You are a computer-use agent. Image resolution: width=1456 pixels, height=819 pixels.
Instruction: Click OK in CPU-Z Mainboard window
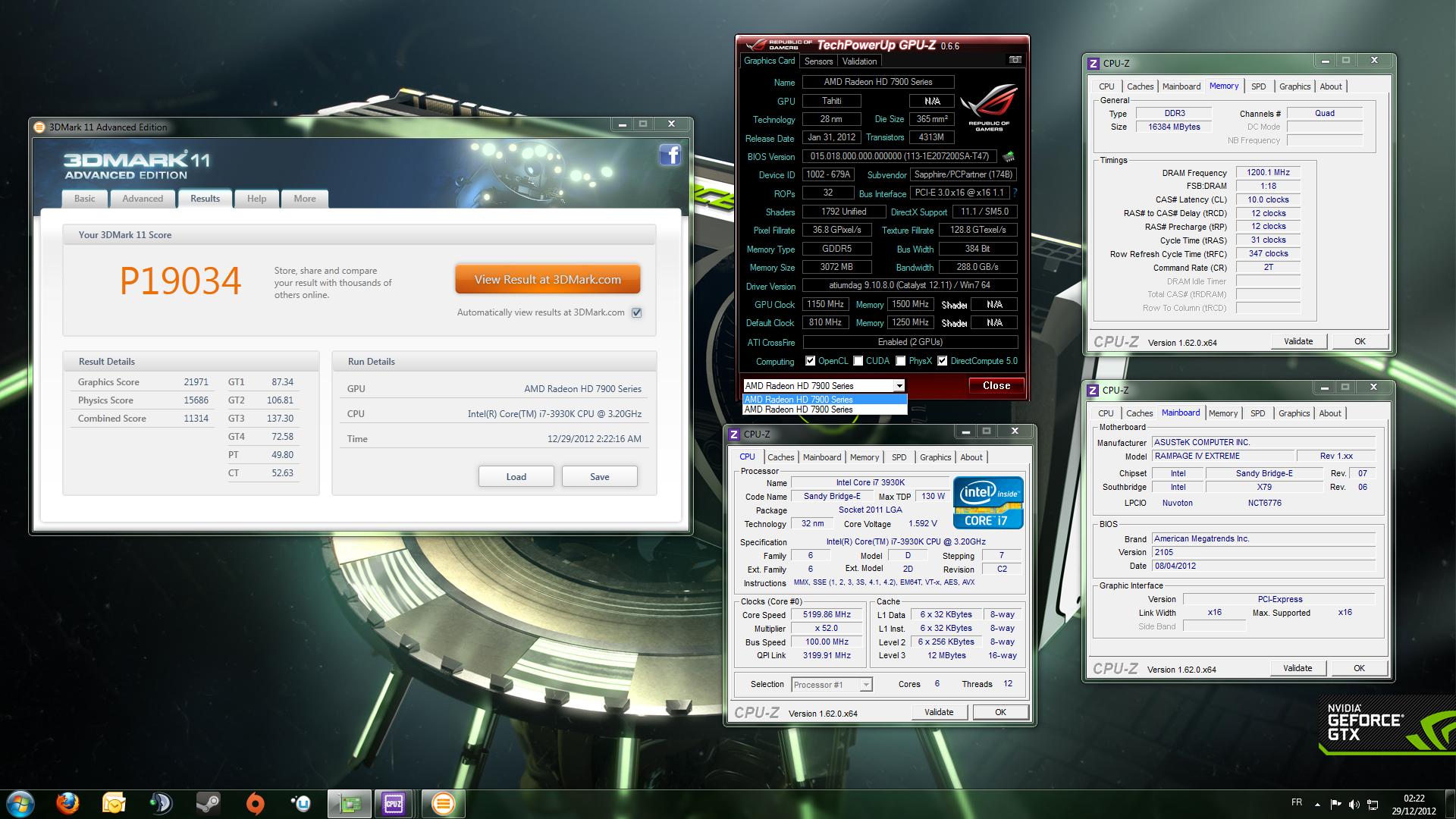click(x=1359, y=668)
